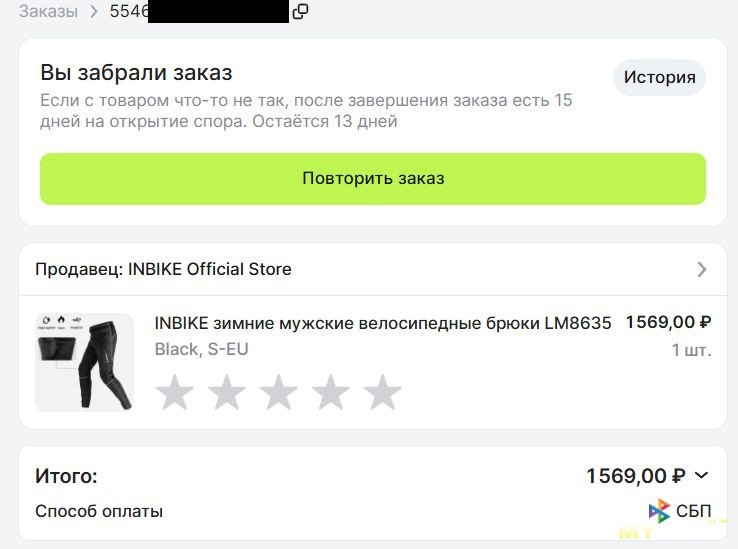Open seller page via right chevron

click(x=702, y=269)
